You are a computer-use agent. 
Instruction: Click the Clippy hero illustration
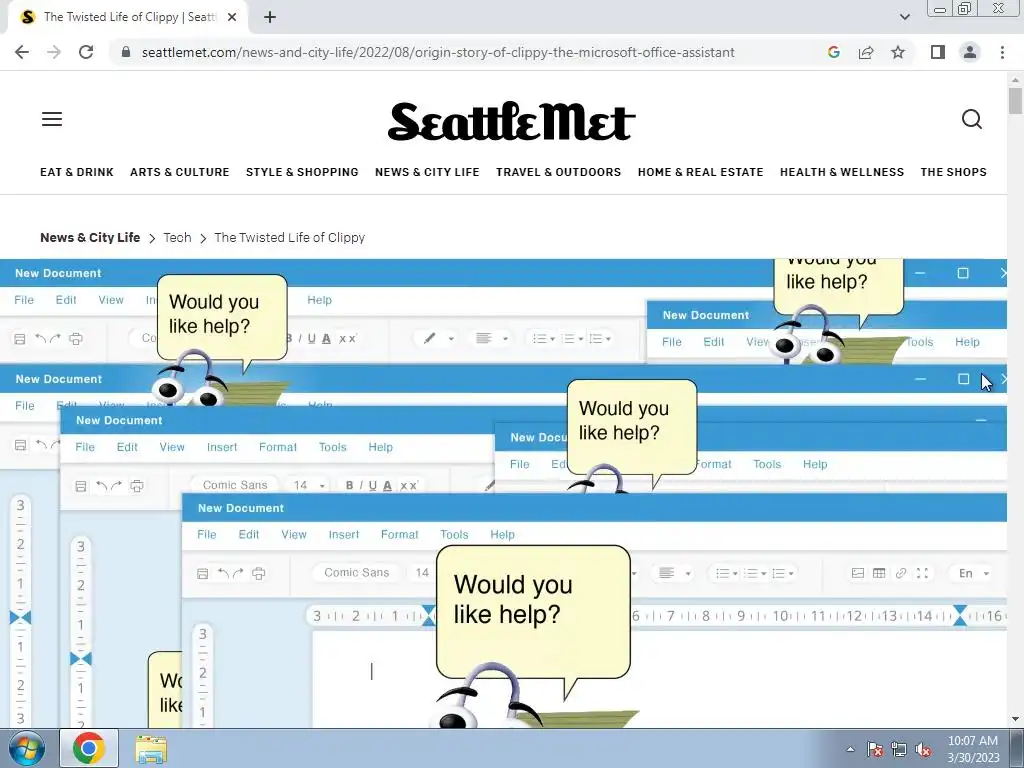click(504, 493)
